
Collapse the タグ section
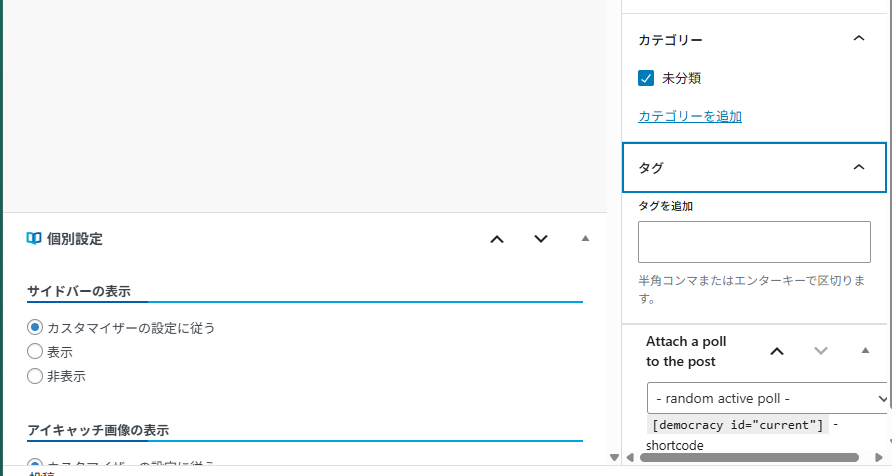coord(858,167)
